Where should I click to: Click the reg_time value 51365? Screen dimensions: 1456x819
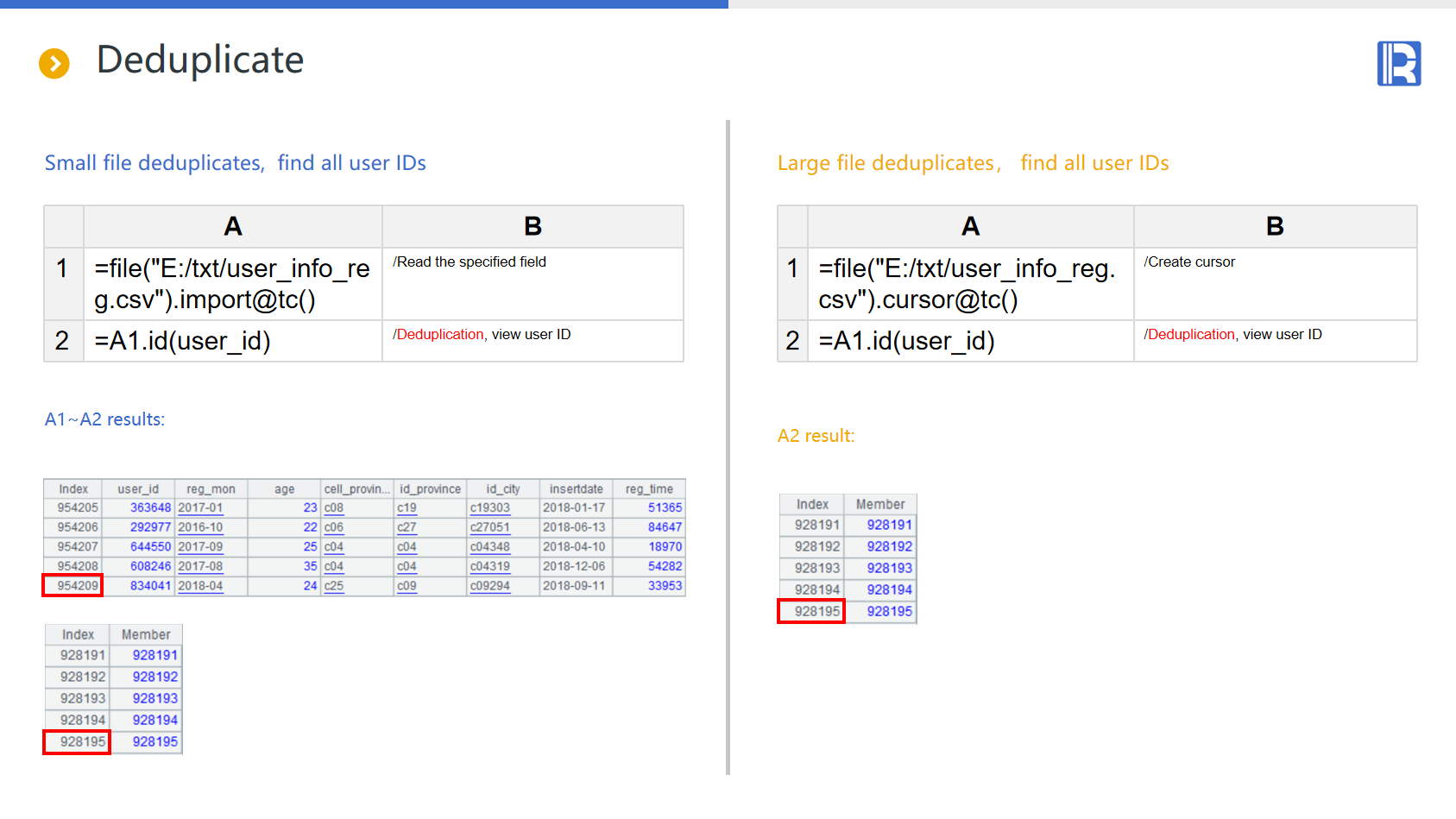tap(665, 508)
